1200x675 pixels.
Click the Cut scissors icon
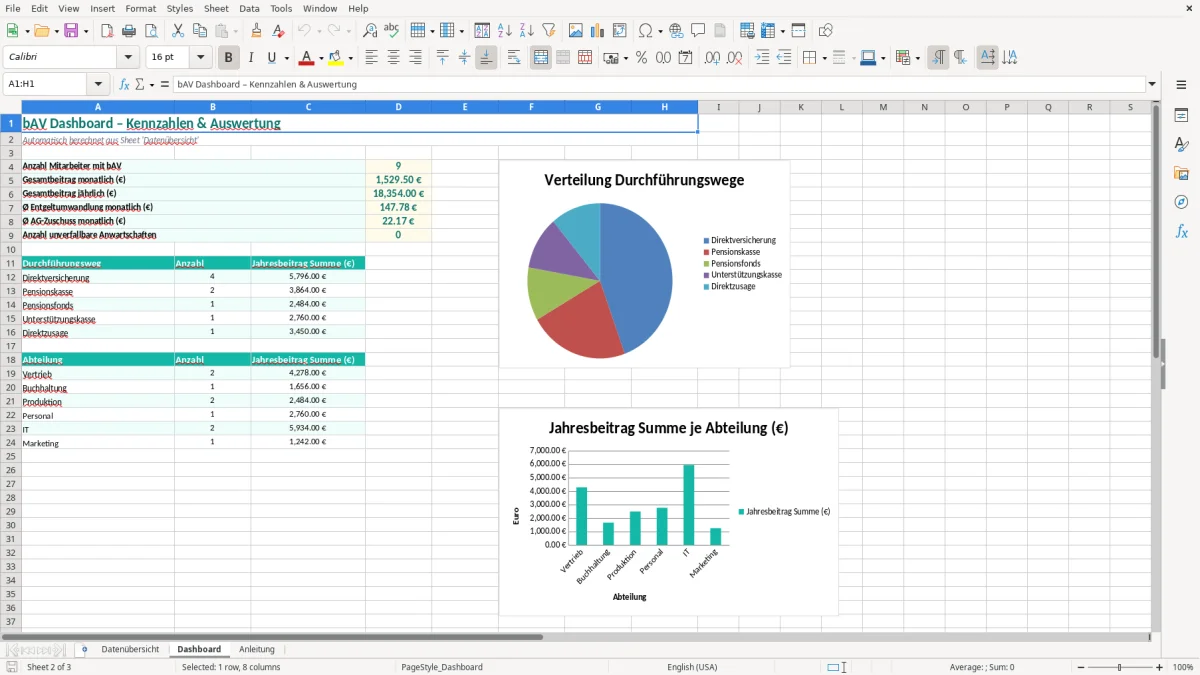(178, 31)
